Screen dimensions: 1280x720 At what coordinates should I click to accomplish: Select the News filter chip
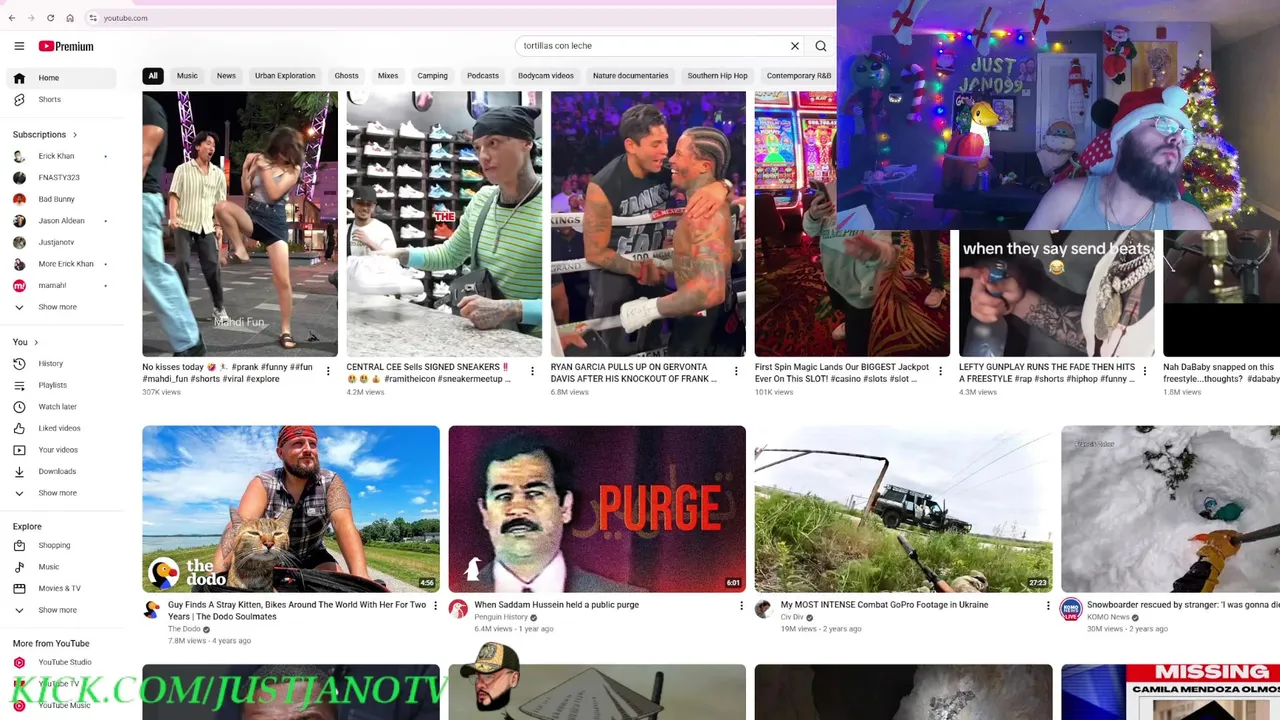[x=227, y=76]
